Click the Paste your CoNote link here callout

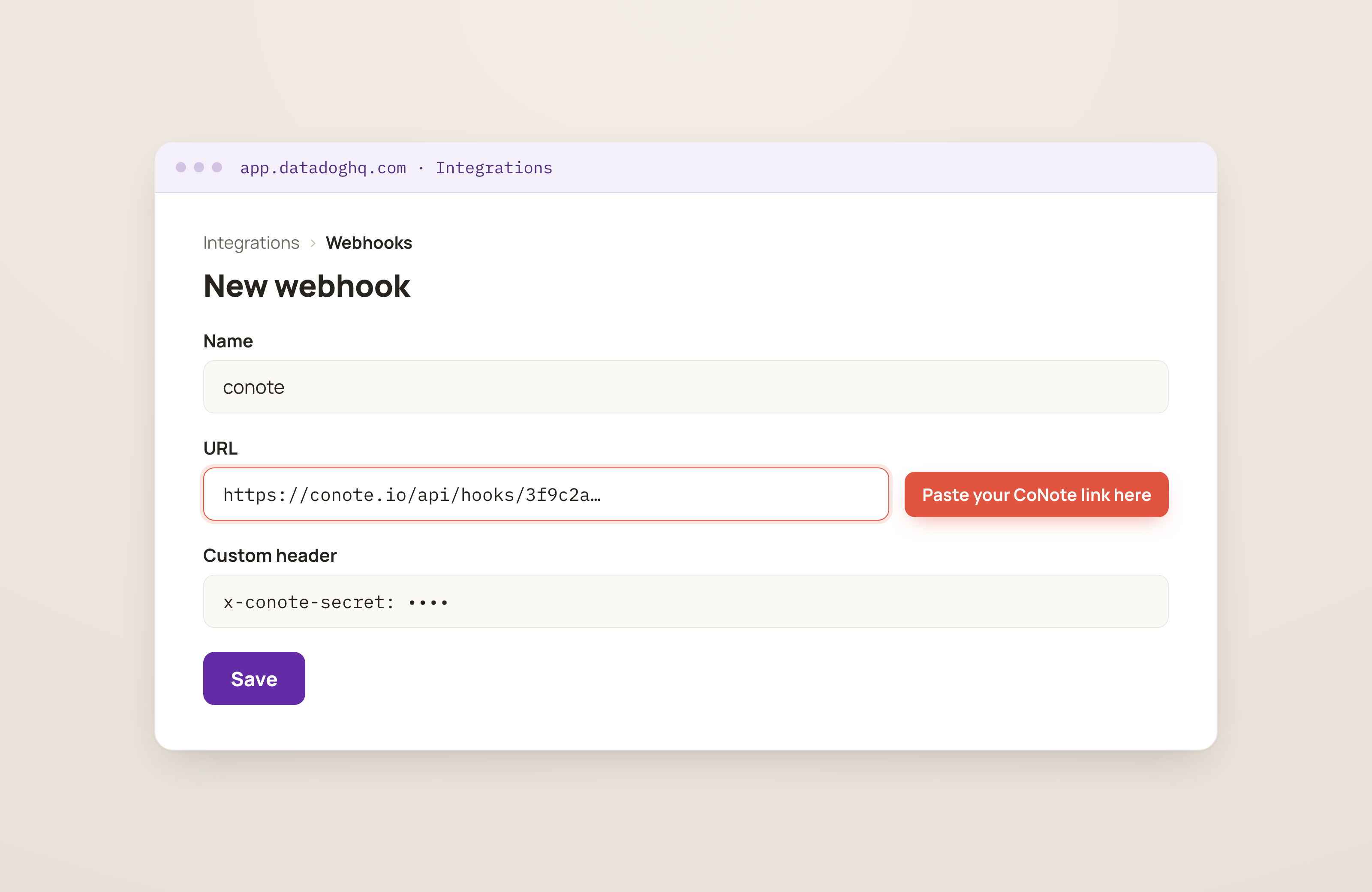(1036, 494)
